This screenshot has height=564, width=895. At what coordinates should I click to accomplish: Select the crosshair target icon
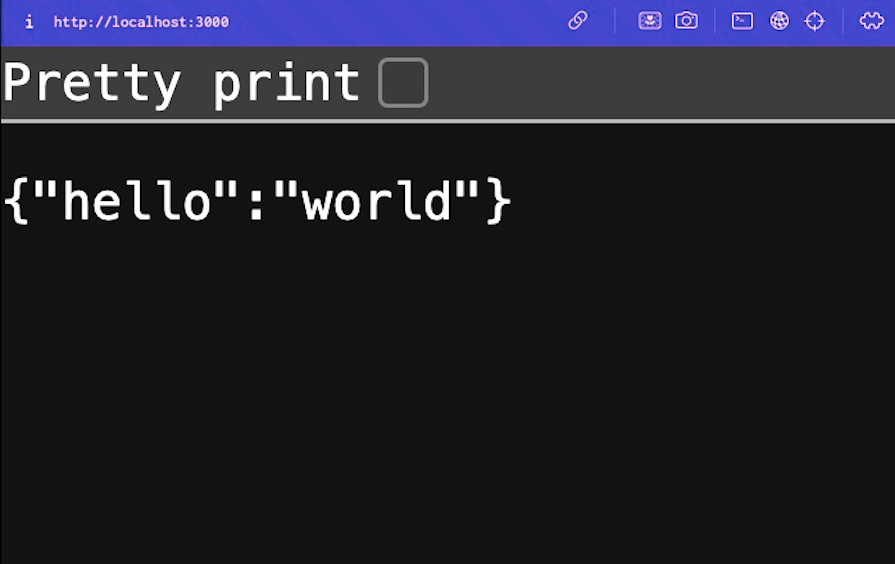(815, 21)
